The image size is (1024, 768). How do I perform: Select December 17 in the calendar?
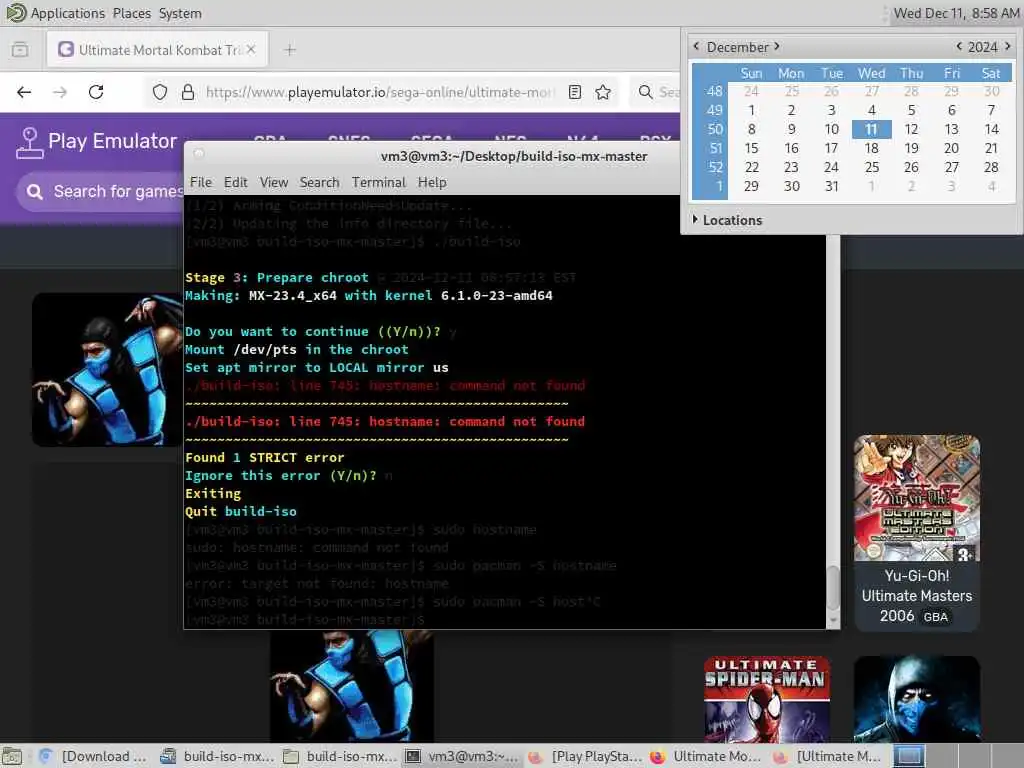(x=831, y=148)
